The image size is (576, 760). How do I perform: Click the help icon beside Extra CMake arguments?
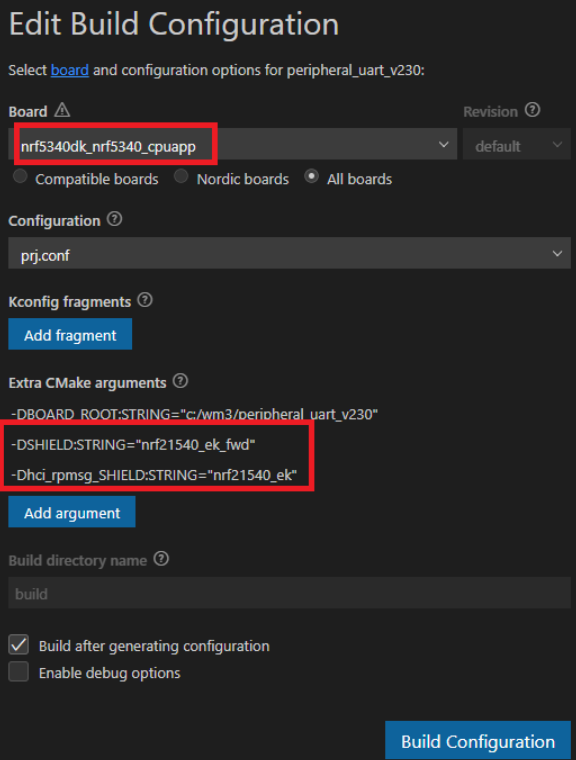point(180,381)
